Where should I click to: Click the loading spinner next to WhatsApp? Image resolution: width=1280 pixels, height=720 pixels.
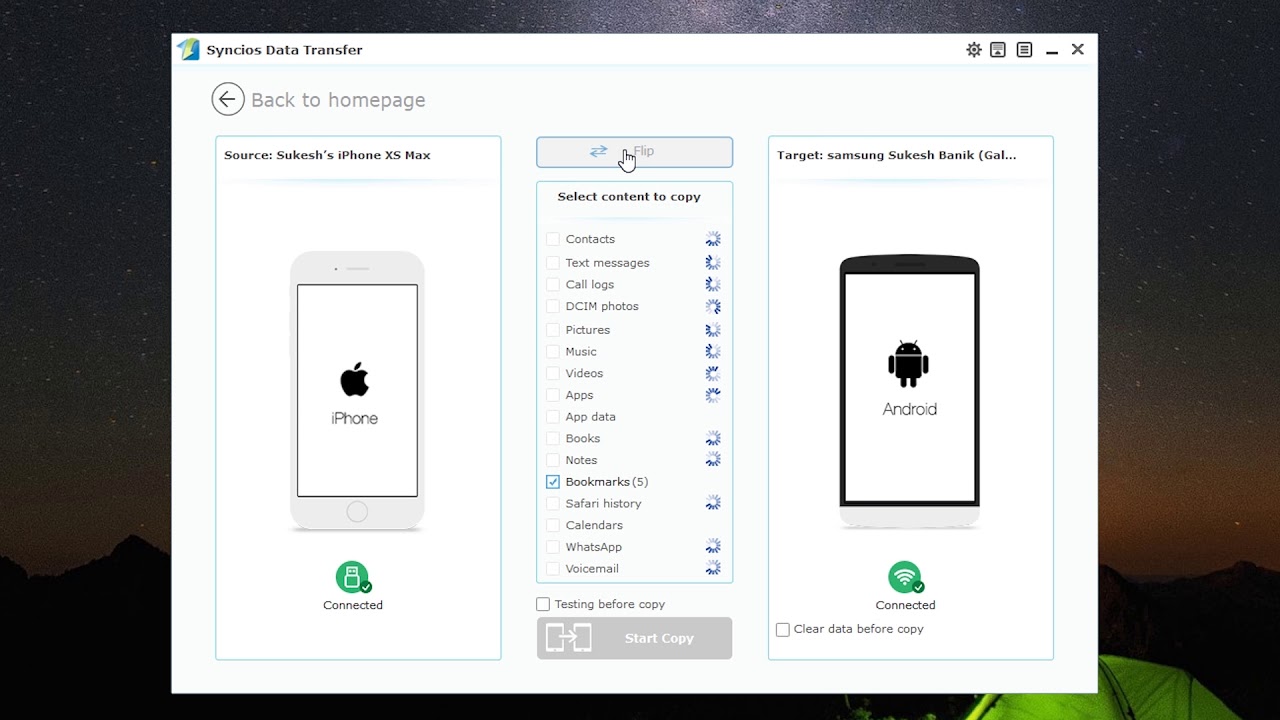pos(713,547)
